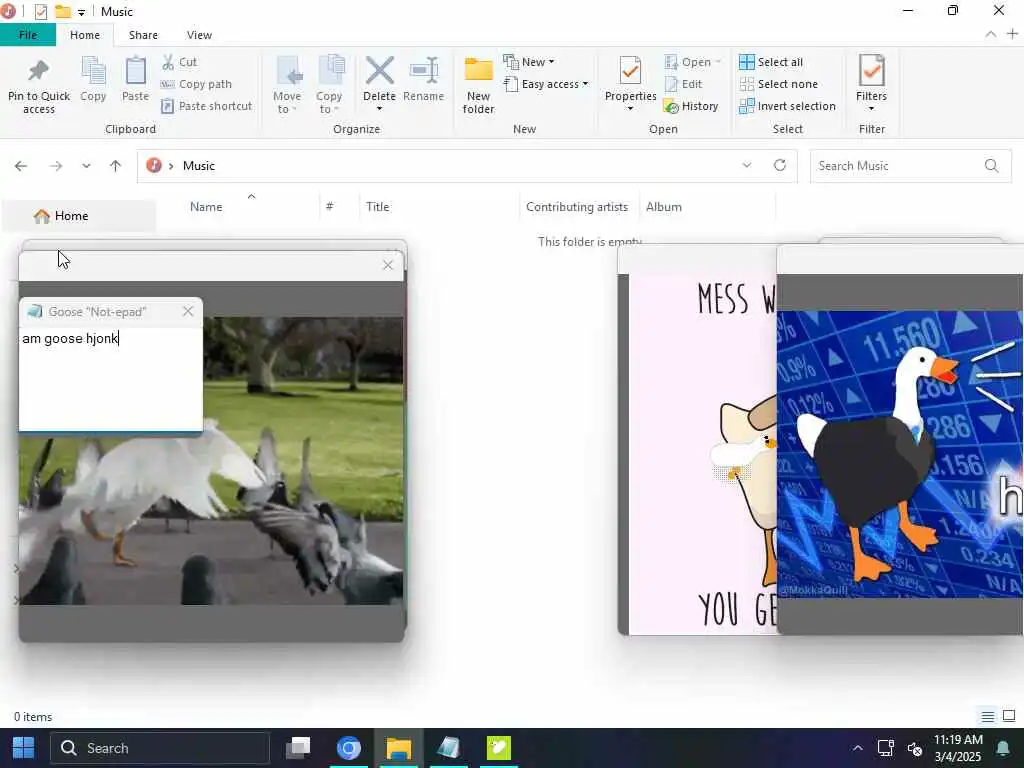This screenshot has height=768, width=1024.
Task: Sort by Contributing artists column
Action: click(x=577, y=207)
